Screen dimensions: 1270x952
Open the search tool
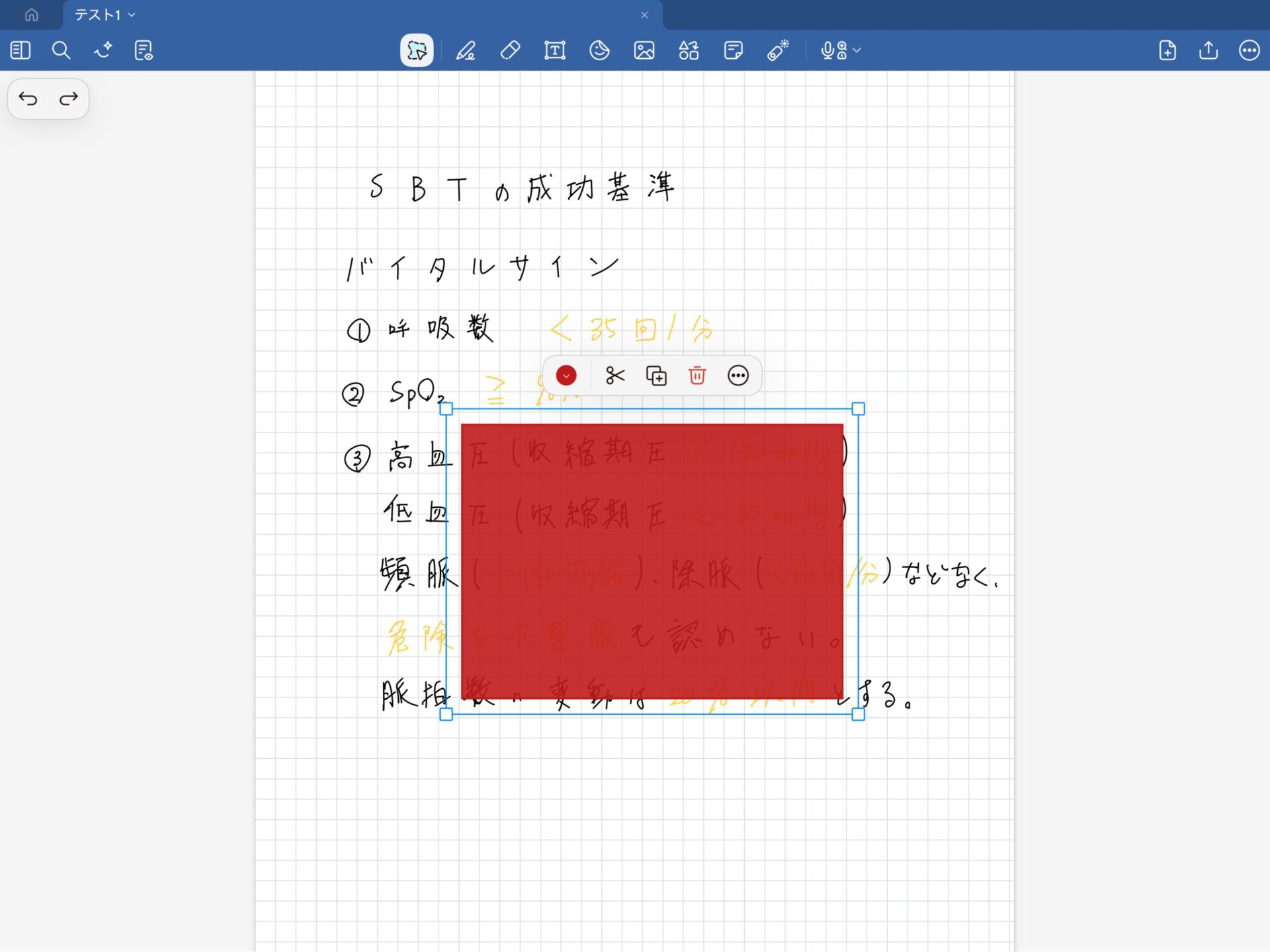61,50
